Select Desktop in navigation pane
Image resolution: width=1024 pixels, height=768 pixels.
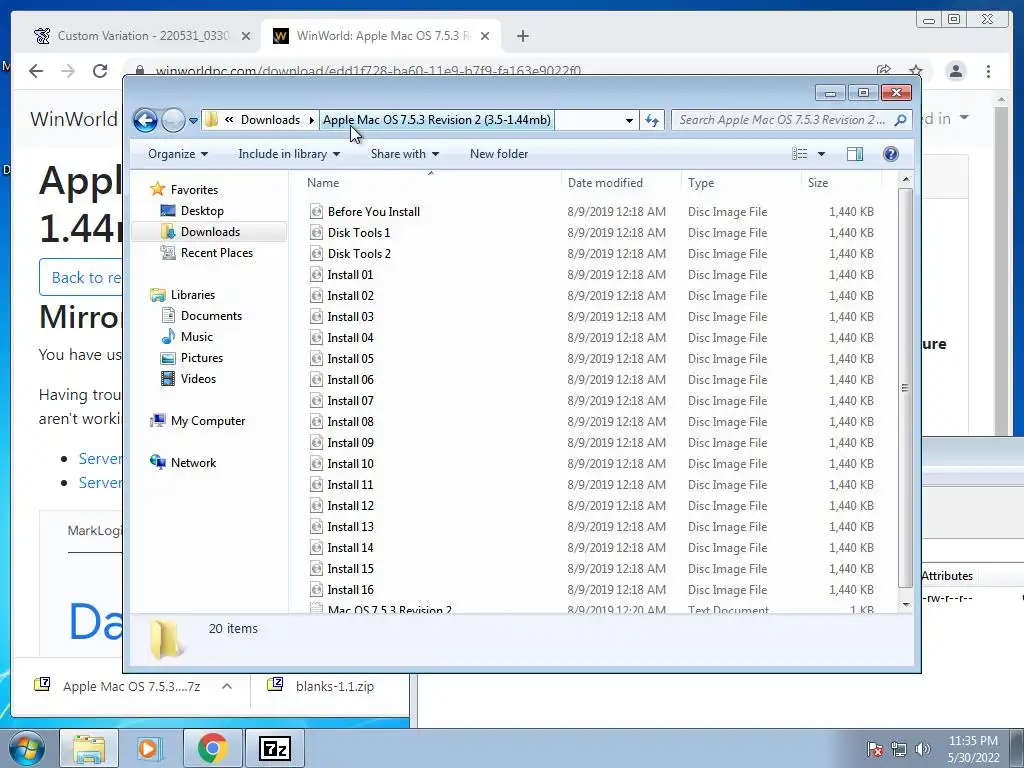tap(202, 211)
